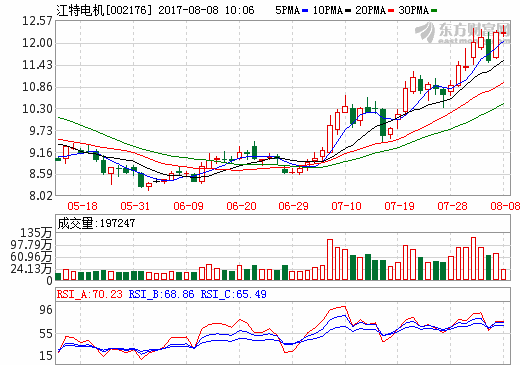Click price axis label 10.30
This screenshot has height=365, width=520.
click(37, 109)
